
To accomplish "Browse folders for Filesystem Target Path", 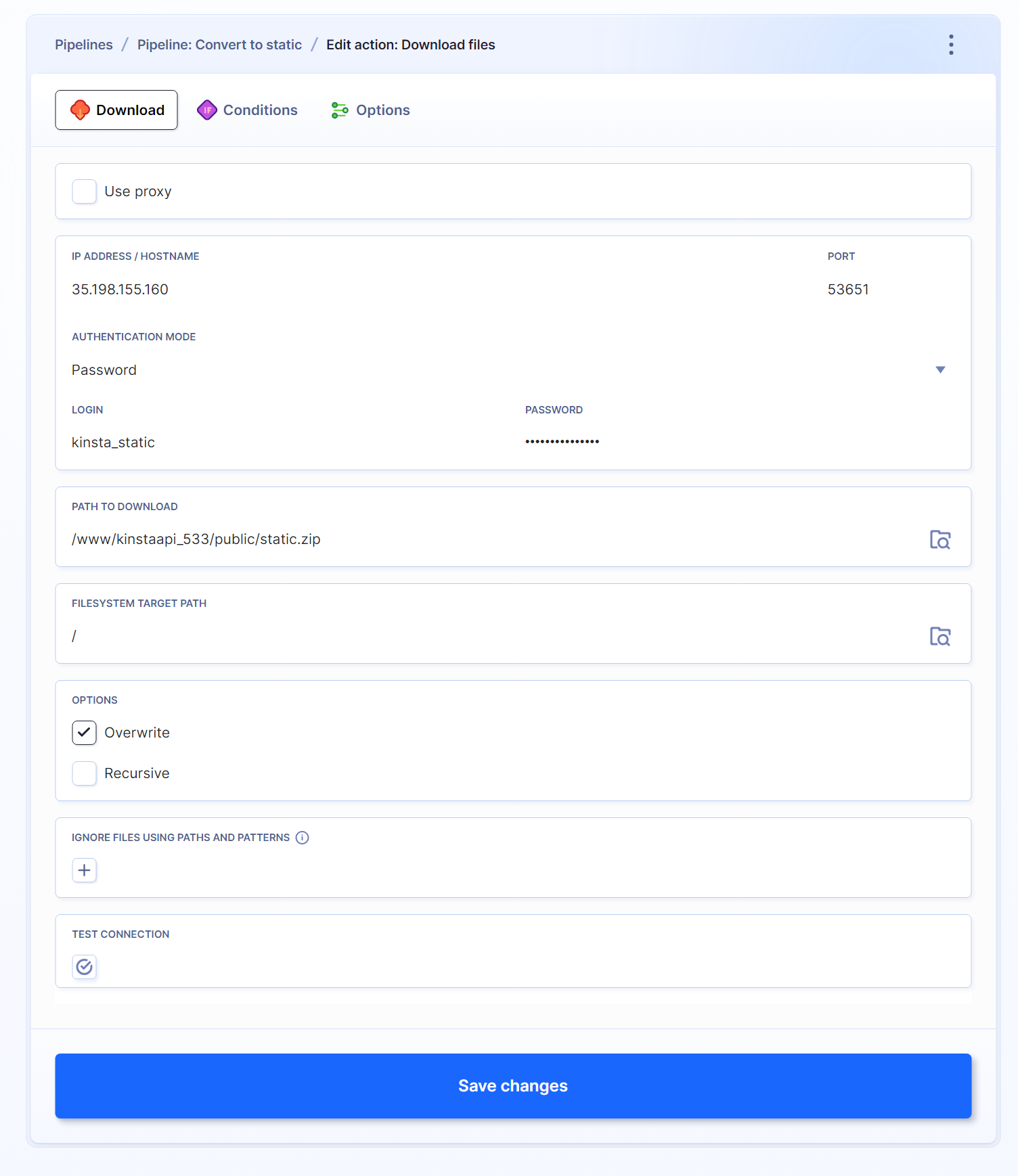I will pos(939,636).
